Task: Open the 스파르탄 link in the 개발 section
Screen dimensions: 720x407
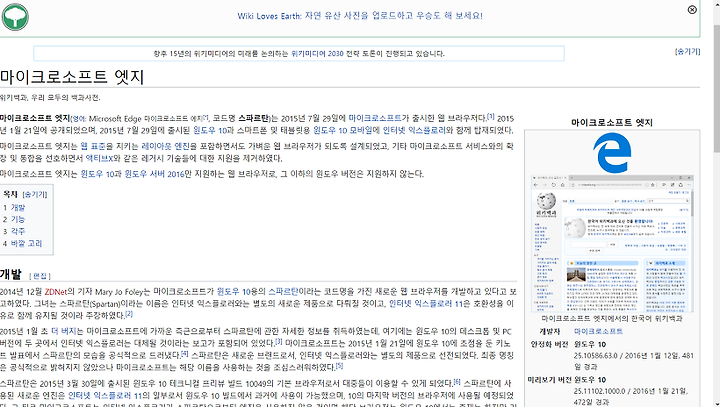Action: click(283, 292)
